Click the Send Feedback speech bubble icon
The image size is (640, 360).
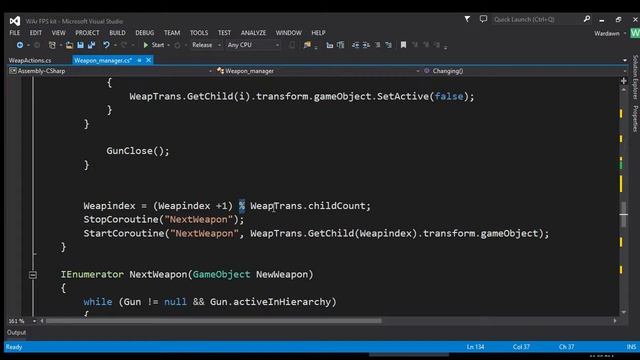[x=483, y=19]
